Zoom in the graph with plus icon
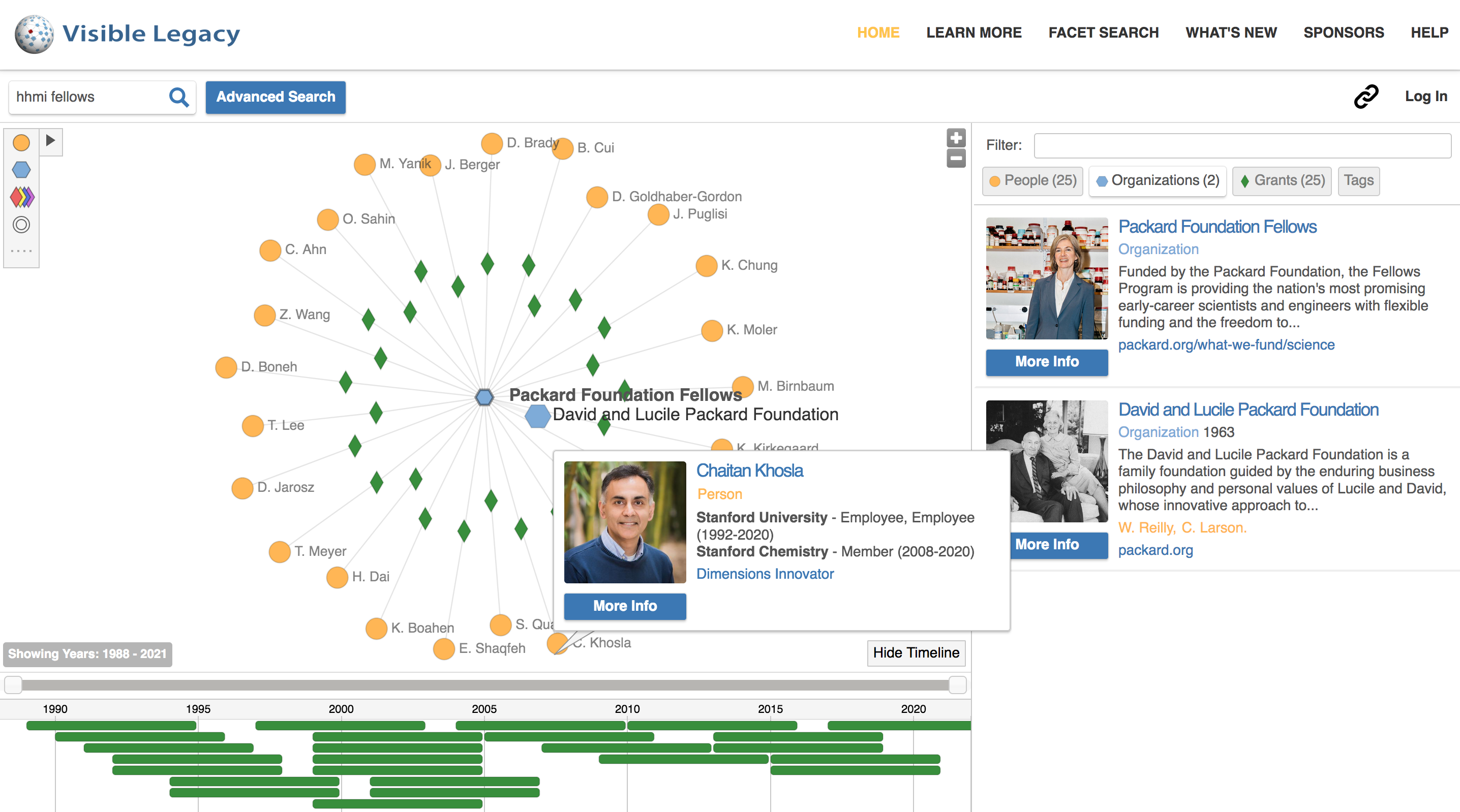1460x812 pixels. (x=956, y=138)
